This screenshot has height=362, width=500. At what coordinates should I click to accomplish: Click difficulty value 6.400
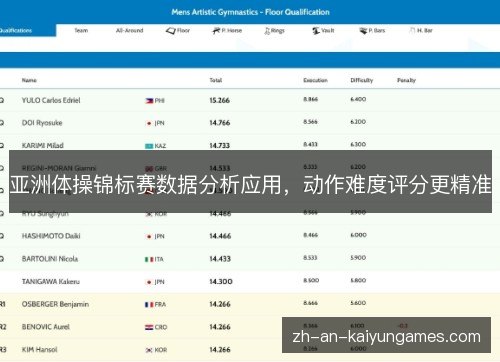tap(358, 99)
